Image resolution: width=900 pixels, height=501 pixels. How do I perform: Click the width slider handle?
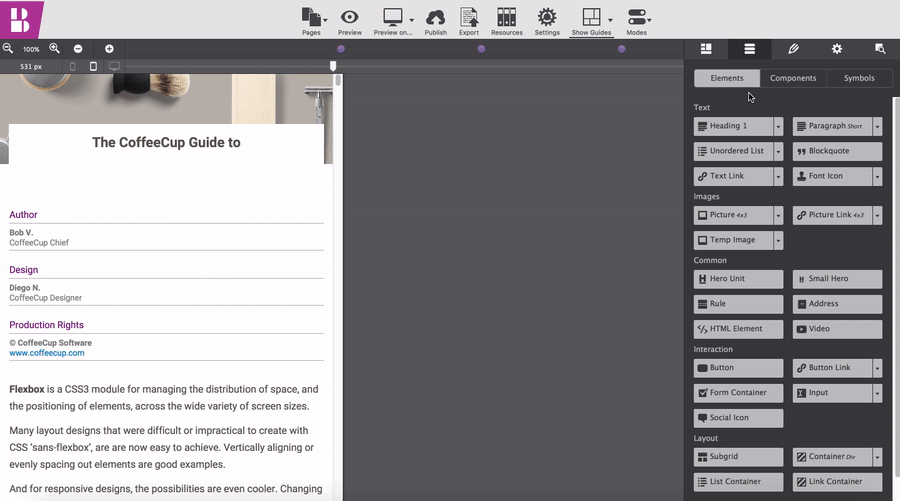333,67
